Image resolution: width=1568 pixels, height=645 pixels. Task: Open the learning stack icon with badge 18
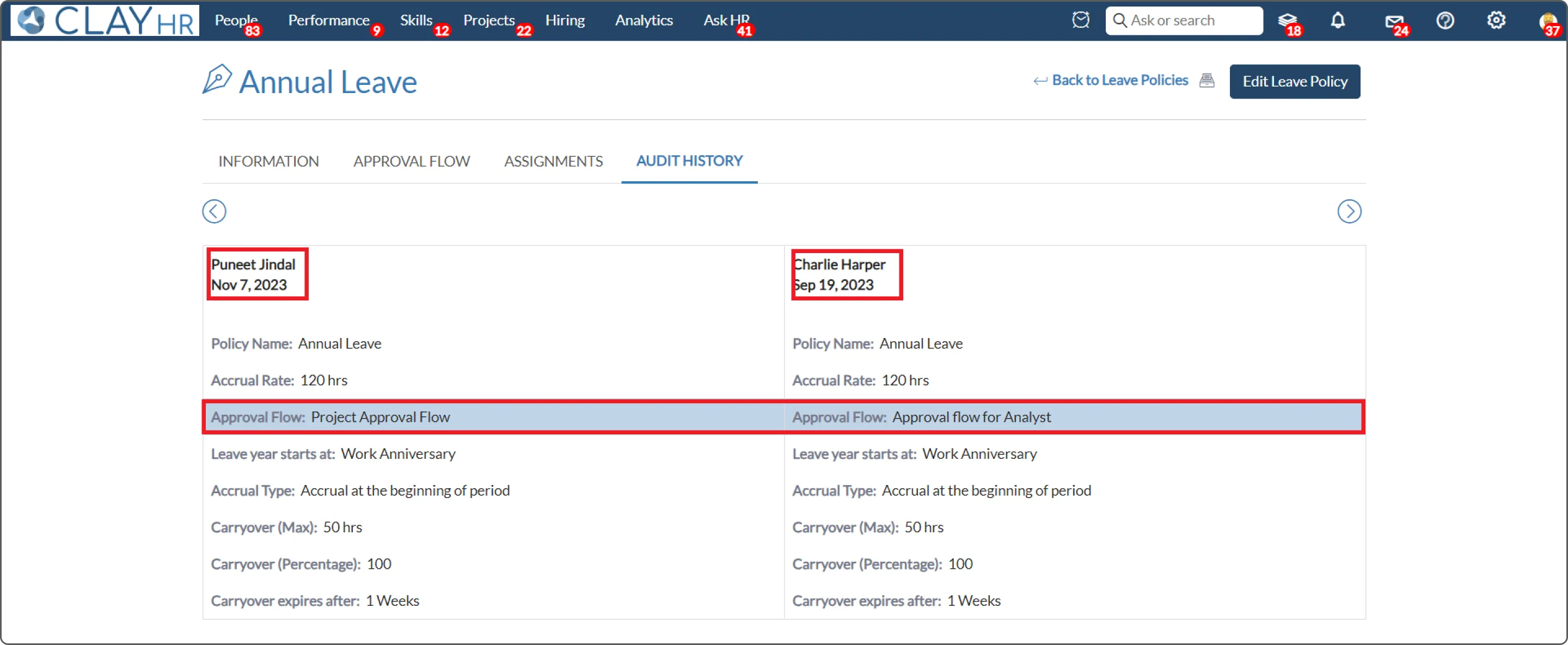pyautogui.click(x=1287, y=21)
